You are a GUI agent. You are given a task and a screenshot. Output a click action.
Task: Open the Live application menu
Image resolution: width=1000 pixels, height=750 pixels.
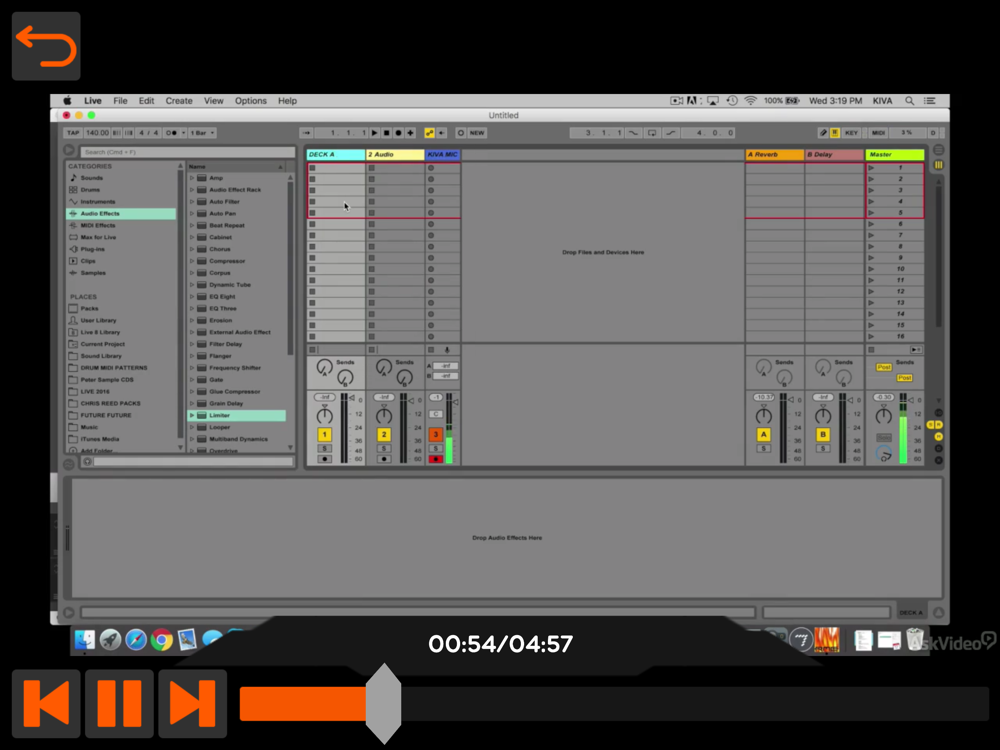tap(92, 101)
